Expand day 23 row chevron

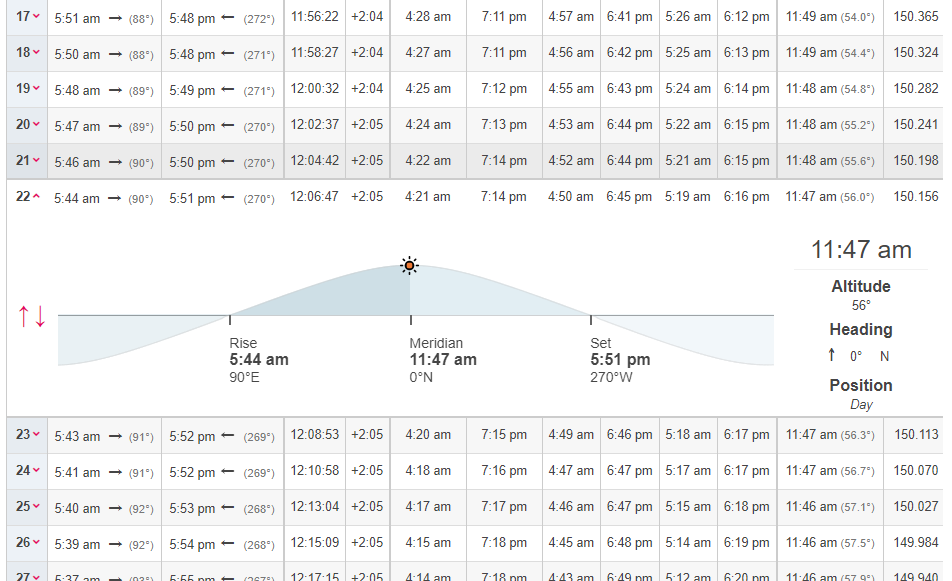(36, 434)
